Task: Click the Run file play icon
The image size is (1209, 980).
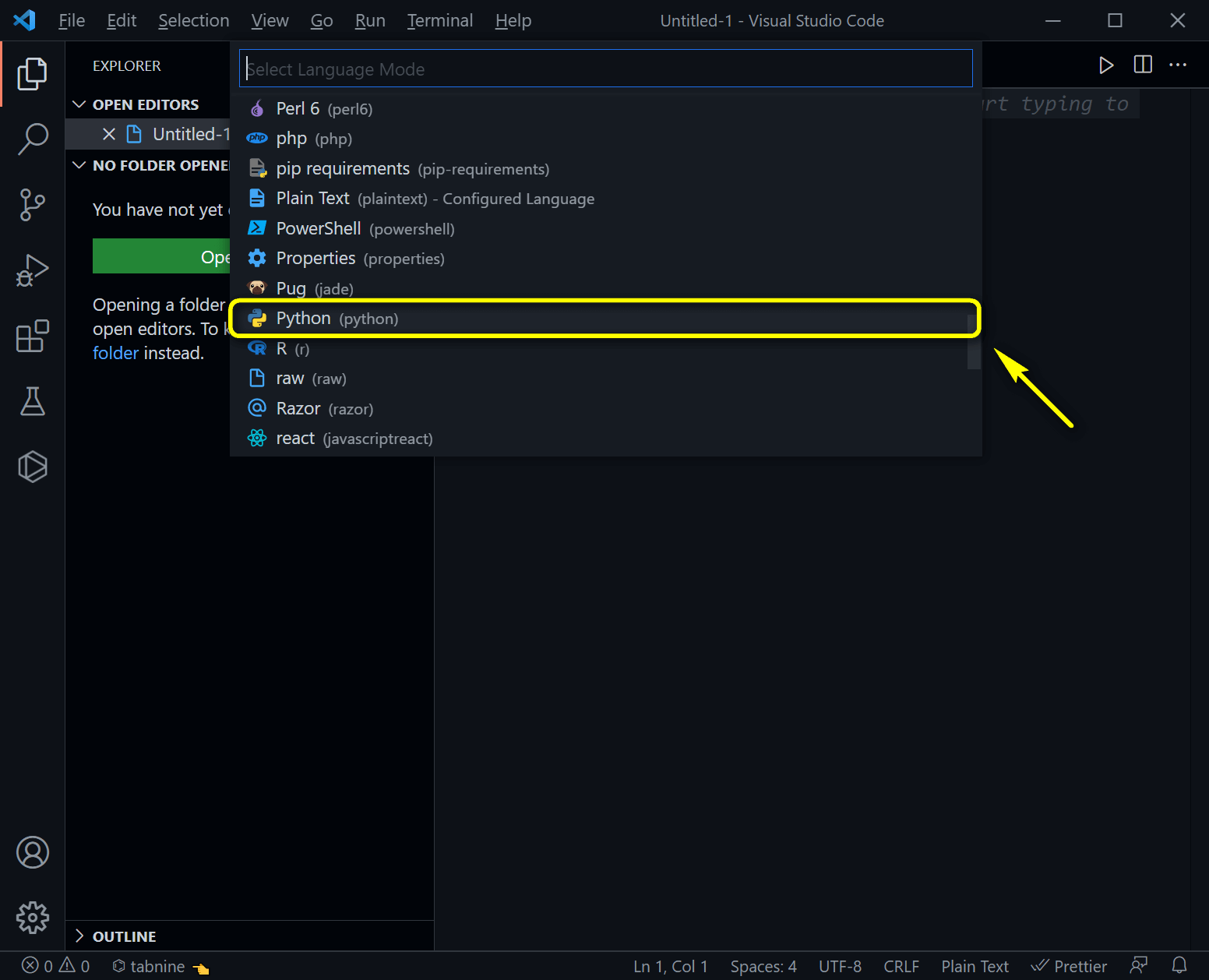Action: (x=1106, y=65)
